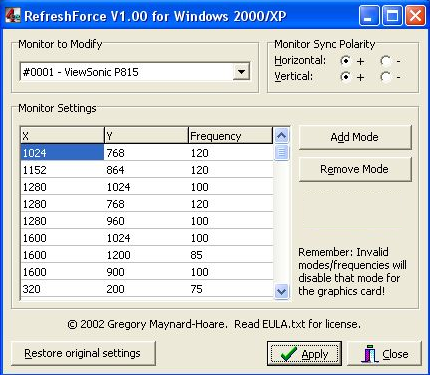Screen dimensions: 430x375
Task: Click the door icon on Close
Action: (x=369, y=354)
